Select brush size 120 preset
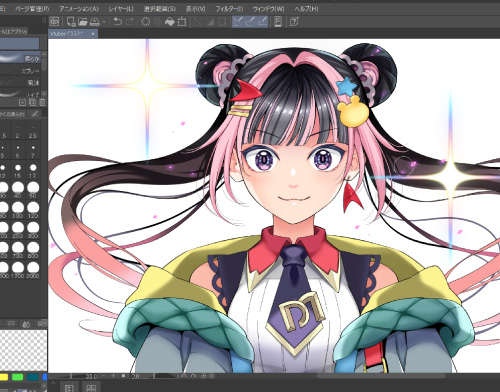 coord(33,210)
